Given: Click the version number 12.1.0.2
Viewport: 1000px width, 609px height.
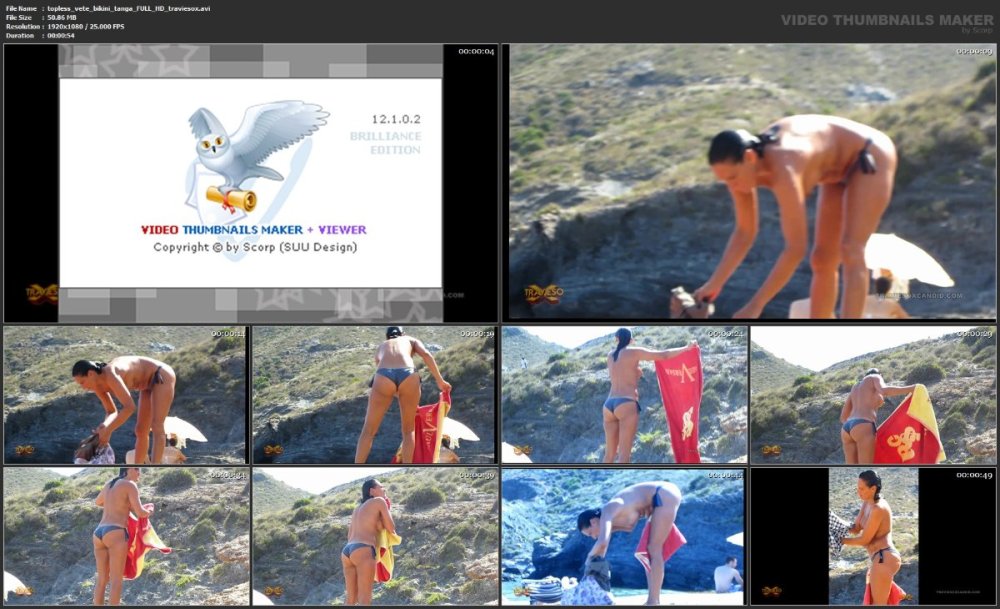Looking at the screenshot, I should 396,119.
